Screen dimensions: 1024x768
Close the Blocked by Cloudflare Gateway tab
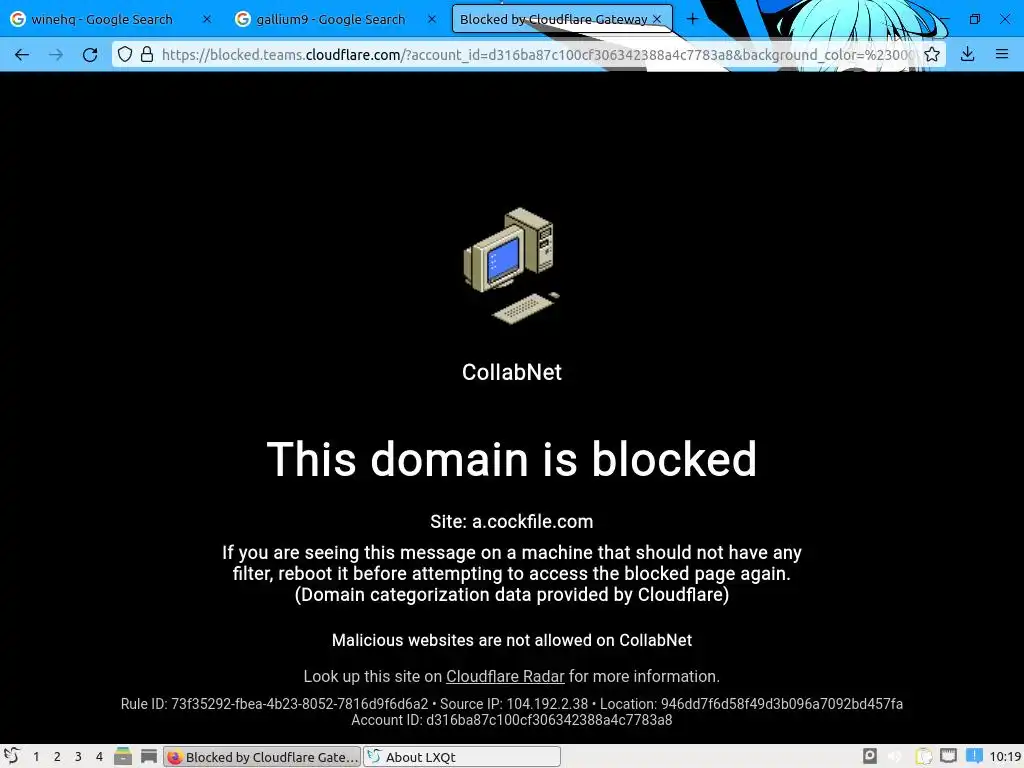click(658, 19)
